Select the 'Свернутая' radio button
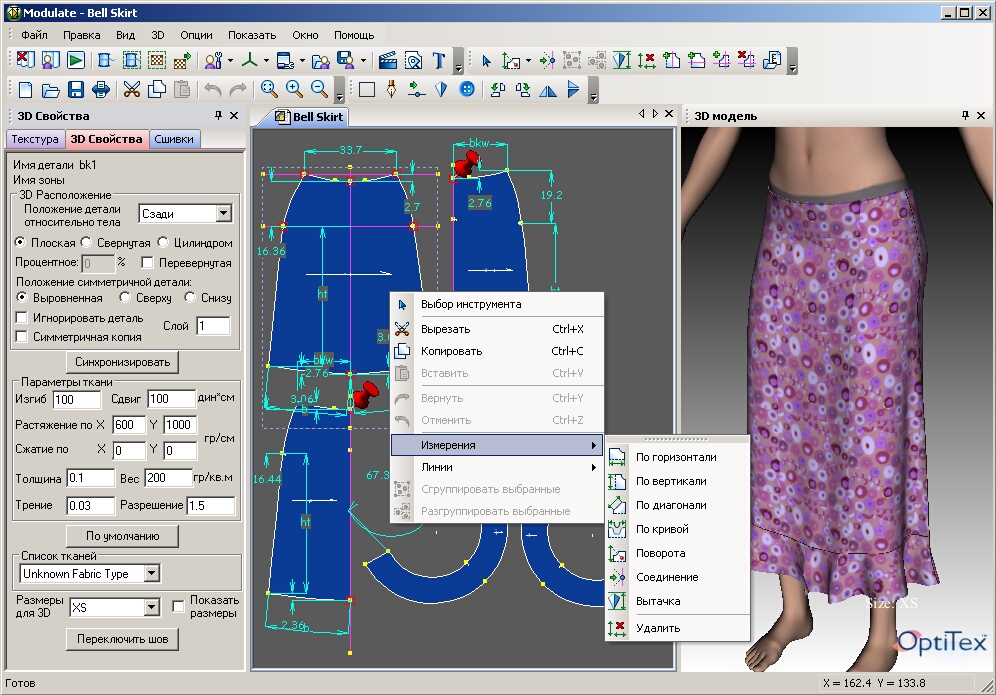This screenshot has height=695, width=996. [86, 243]
